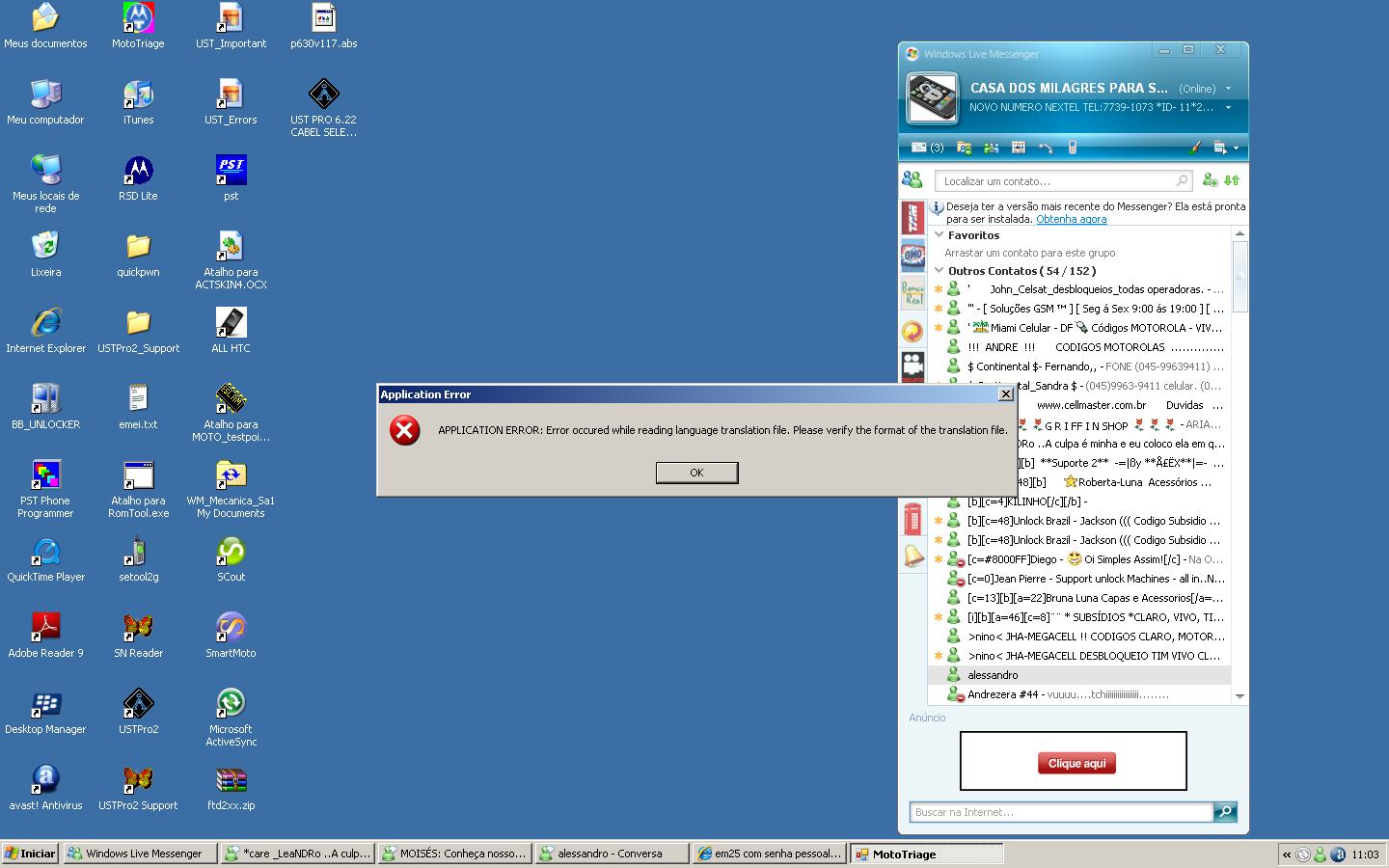Image resolution: width=1389 pixels, height=868 pixels.
Task: Click the telephone call icon in Messenger toolbar
Action: tap(1045, 148)
